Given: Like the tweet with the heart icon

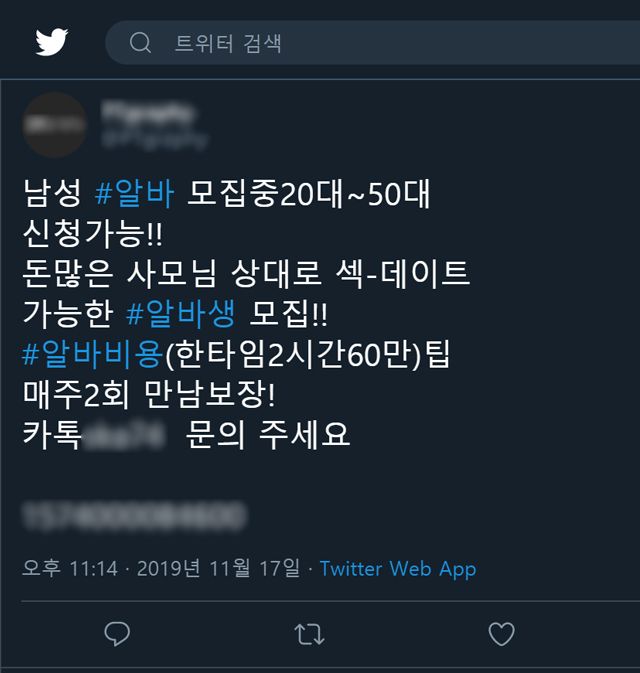Looking at the screenshot, I should point(501,634).
